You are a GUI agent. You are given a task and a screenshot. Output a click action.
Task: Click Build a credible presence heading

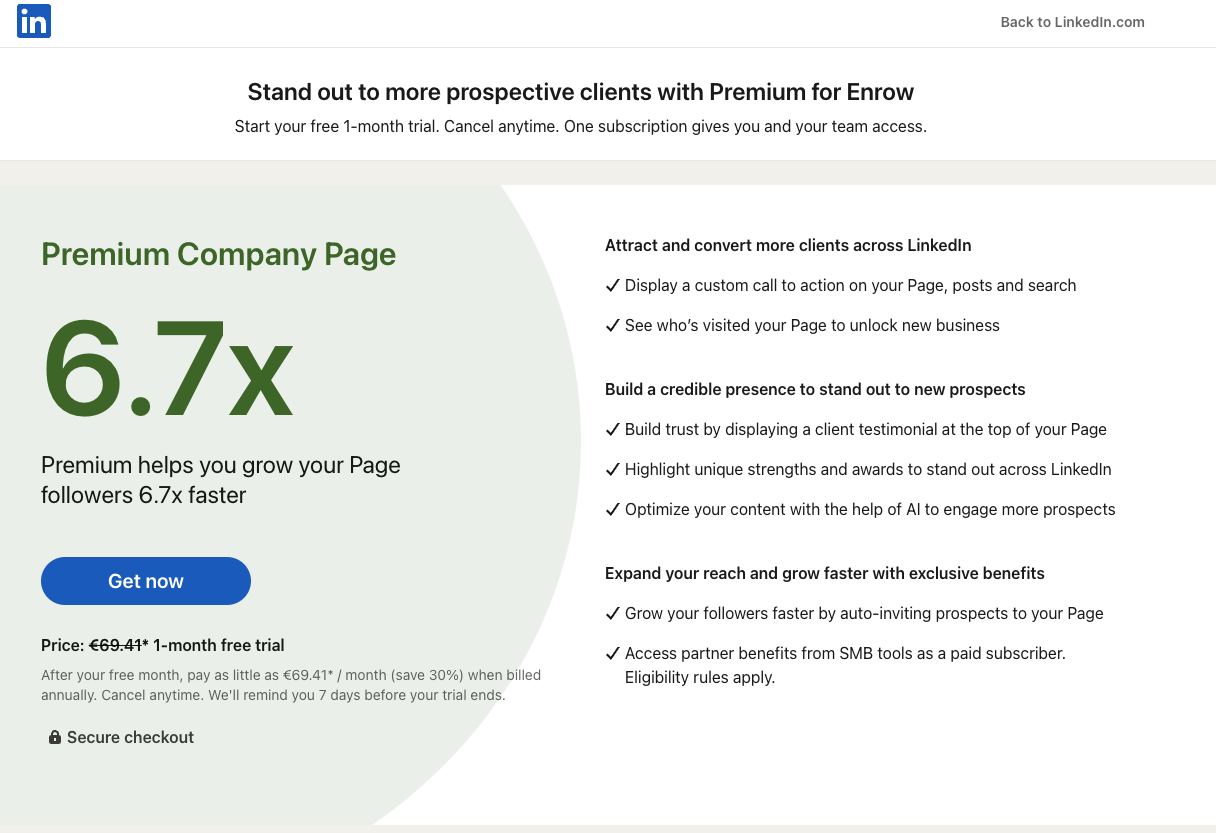815,389
